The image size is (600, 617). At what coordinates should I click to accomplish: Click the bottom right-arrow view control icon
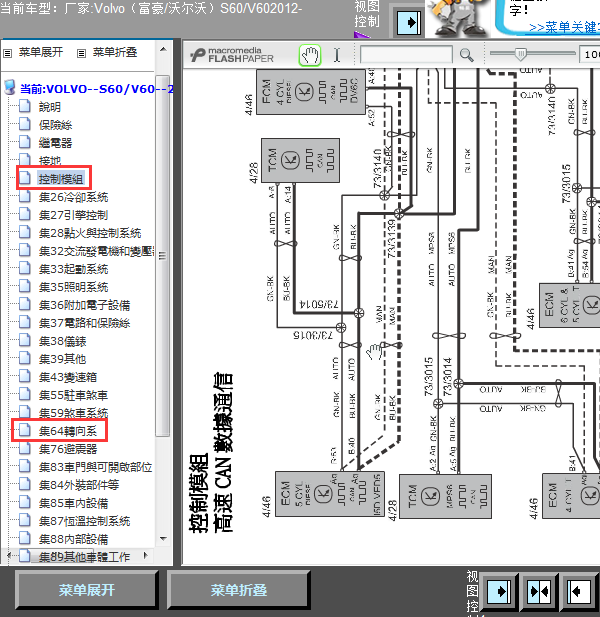[x=498, y=591]
